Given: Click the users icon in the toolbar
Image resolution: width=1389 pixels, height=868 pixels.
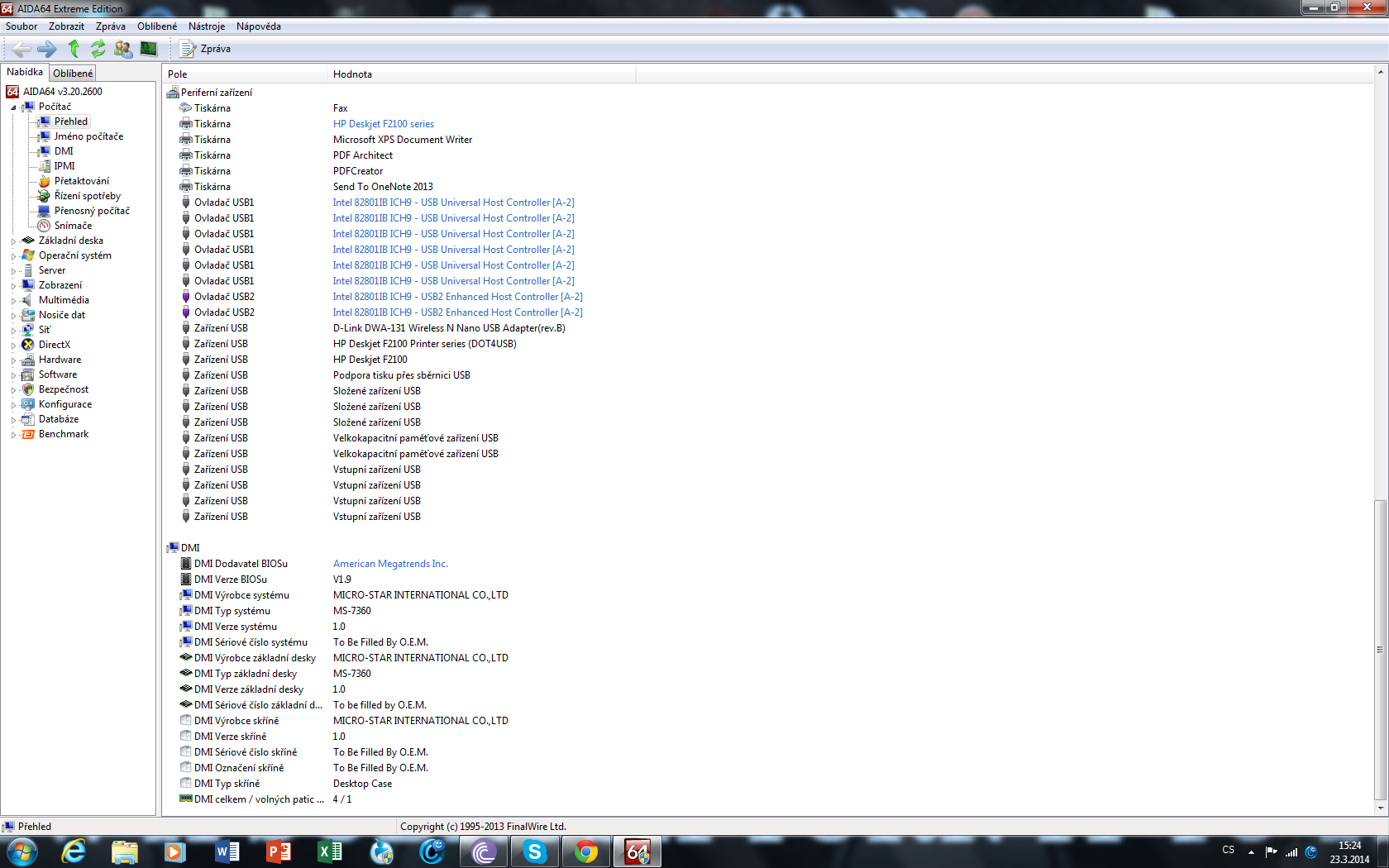Looking at the screenshot, I should click(123, 49).
